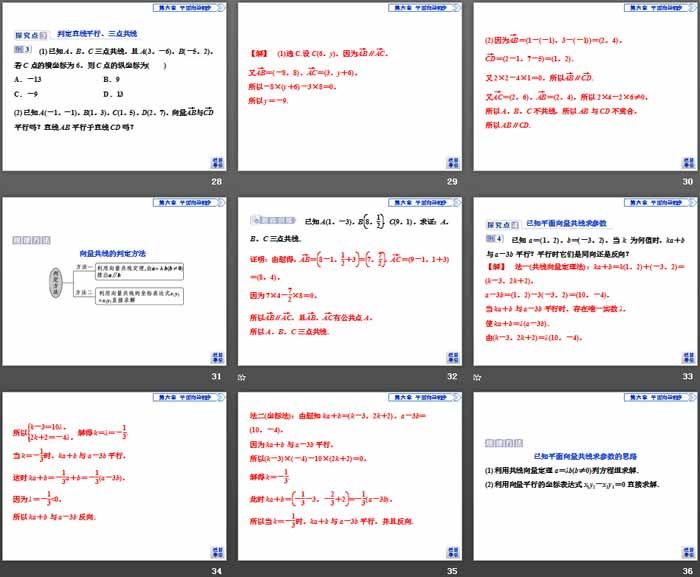The height and width of the screenshot is (577, 700).
Task: Click the blue corner badge on slide 31
Action: coord(217,358)
